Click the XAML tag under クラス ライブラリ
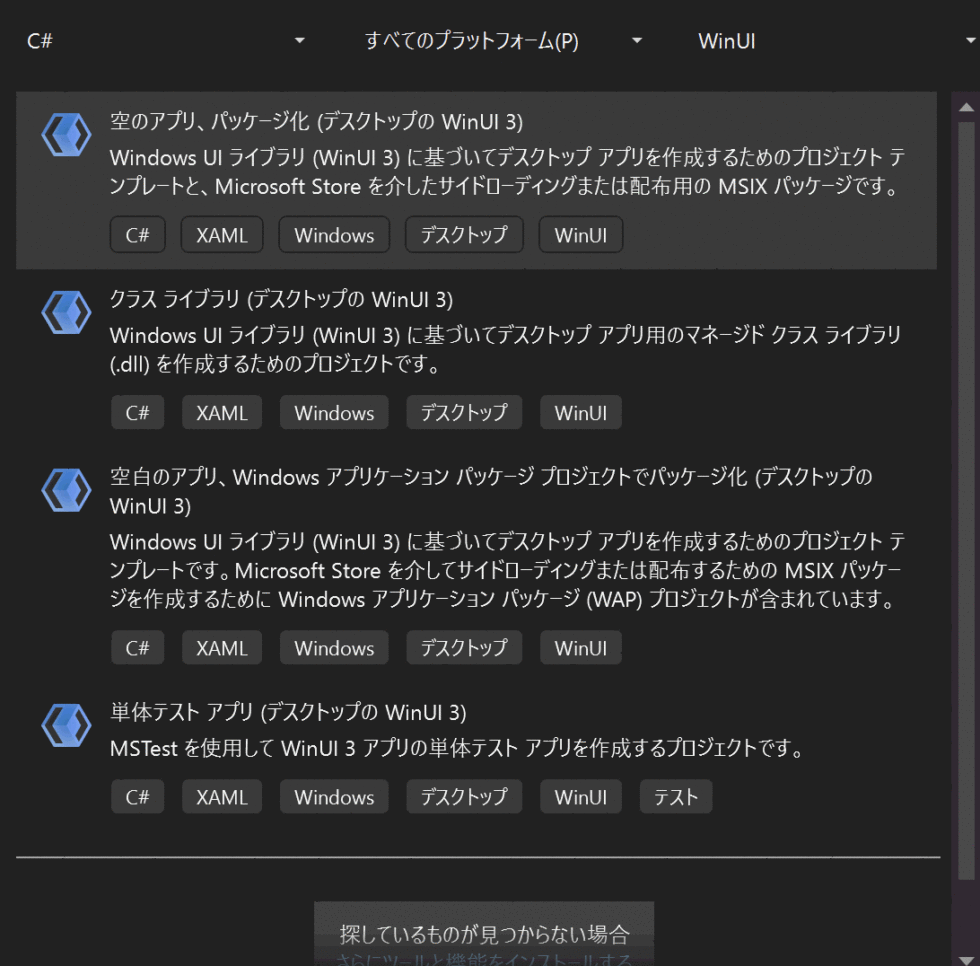The height and width of the screenshot is (966, 980). (221, 412)
